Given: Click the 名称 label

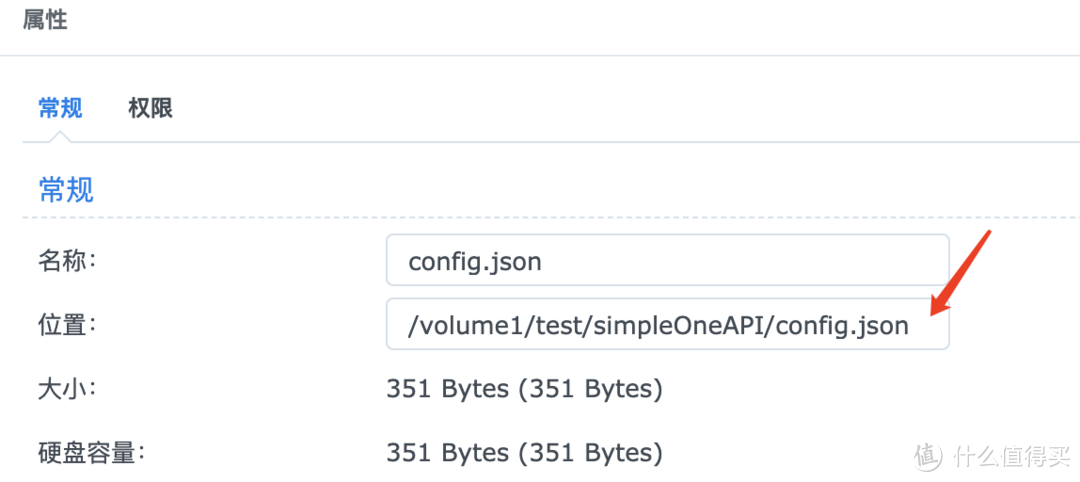Looking at the screenshot, I should click(x=66, y=262).
